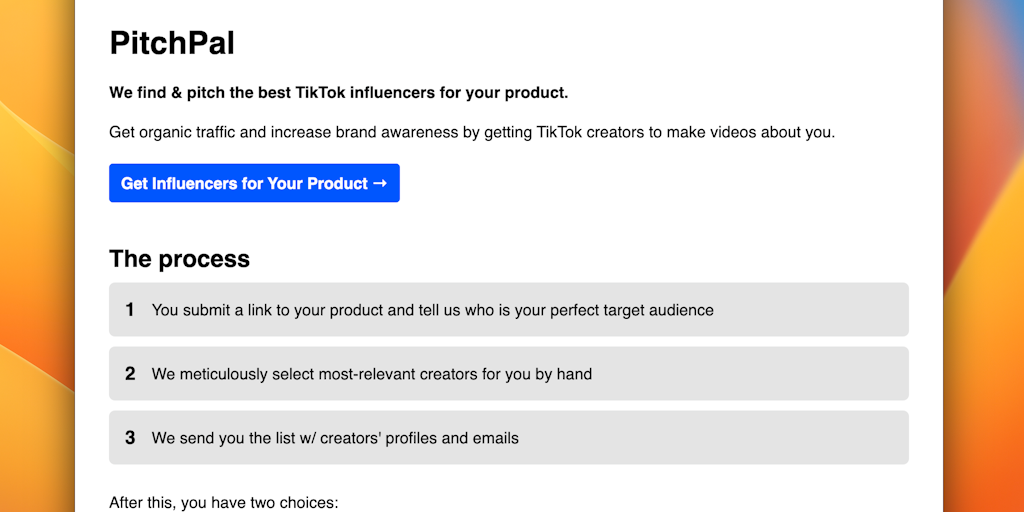
Task: Click the number 2 step marker
Action: pos(130,374)
